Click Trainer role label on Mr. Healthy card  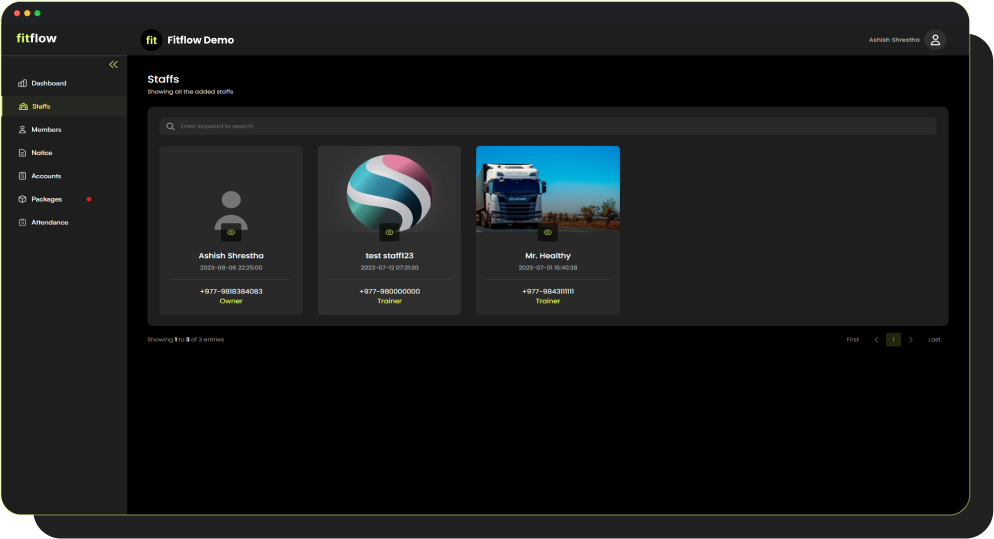point(548,301)
